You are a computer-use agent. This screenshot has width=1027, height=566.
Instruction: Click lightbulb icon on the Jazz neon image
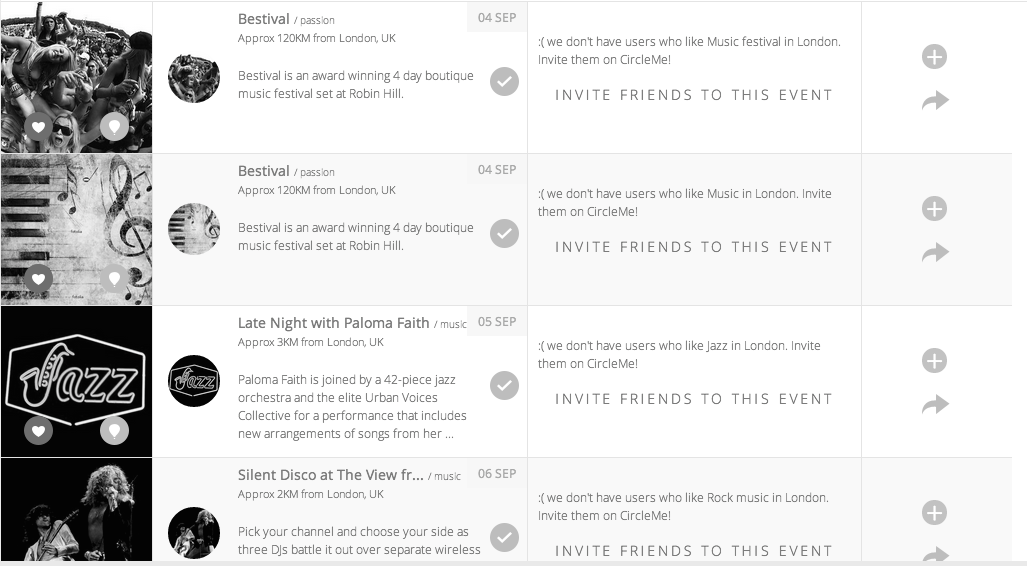pos(114,431)
